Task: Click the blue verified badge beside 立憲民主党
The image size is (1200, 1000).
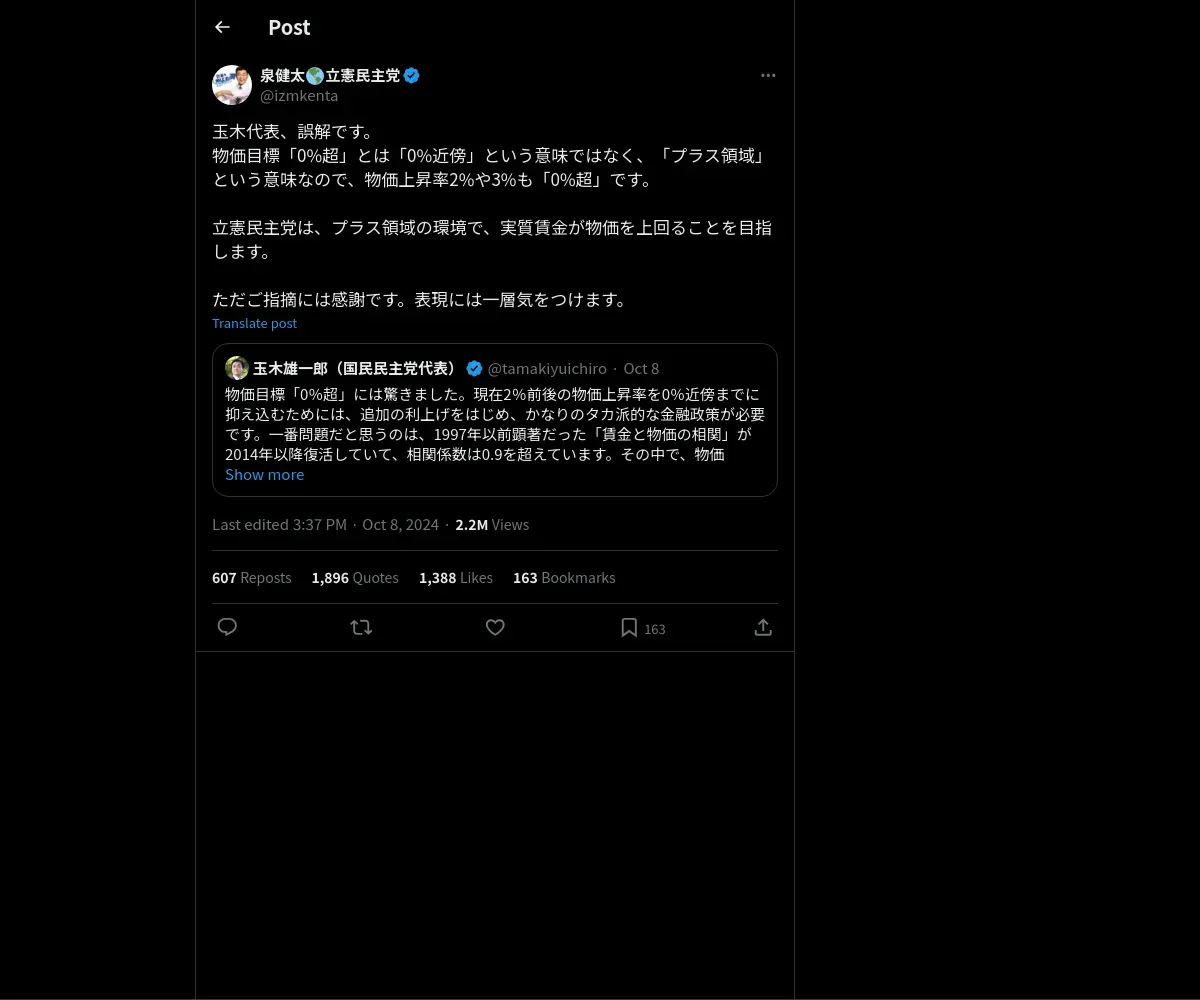Action: pos(412,75)
